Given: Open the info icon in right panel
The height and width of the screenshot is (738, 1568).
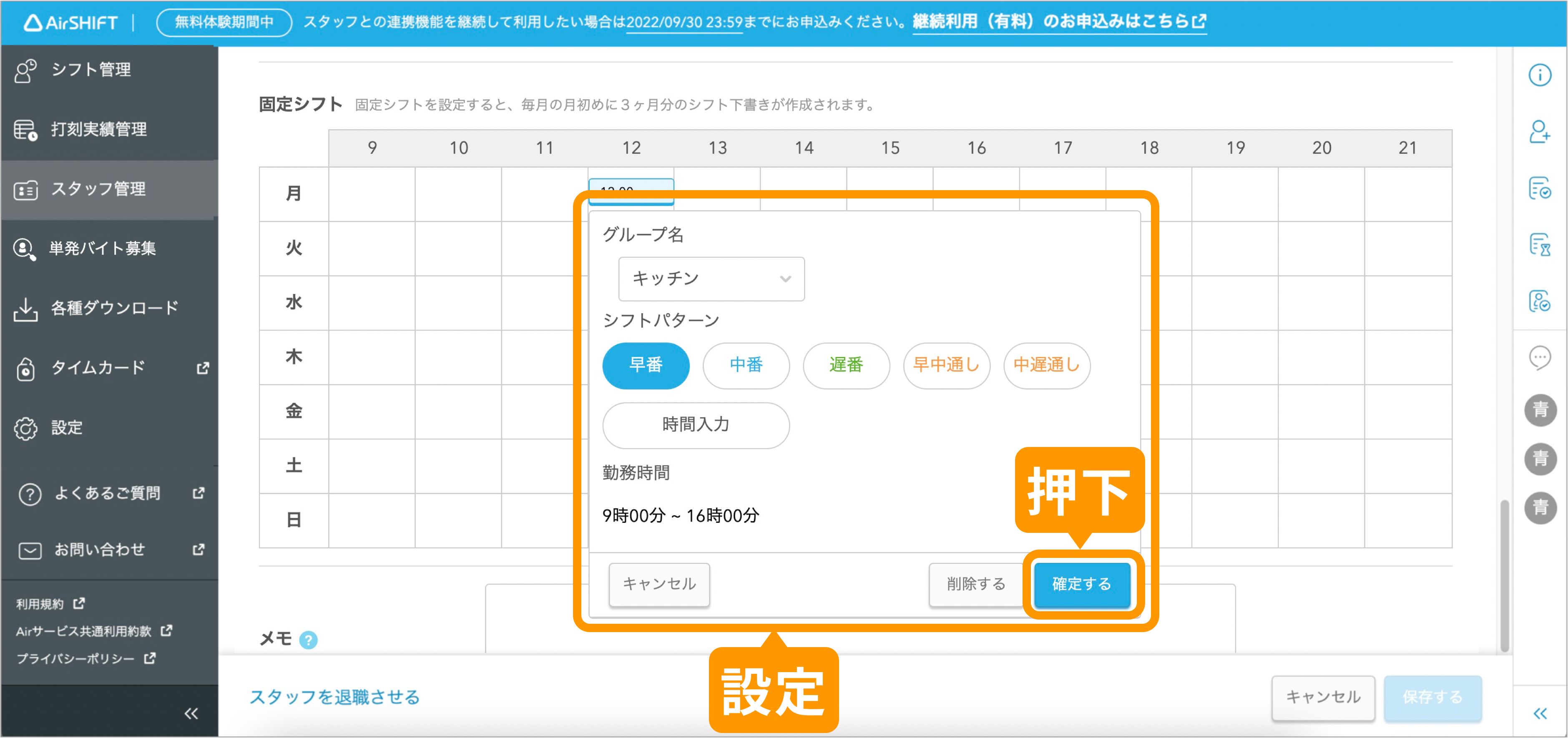Looking at the screenshot, I should [x=1539, y=75].
